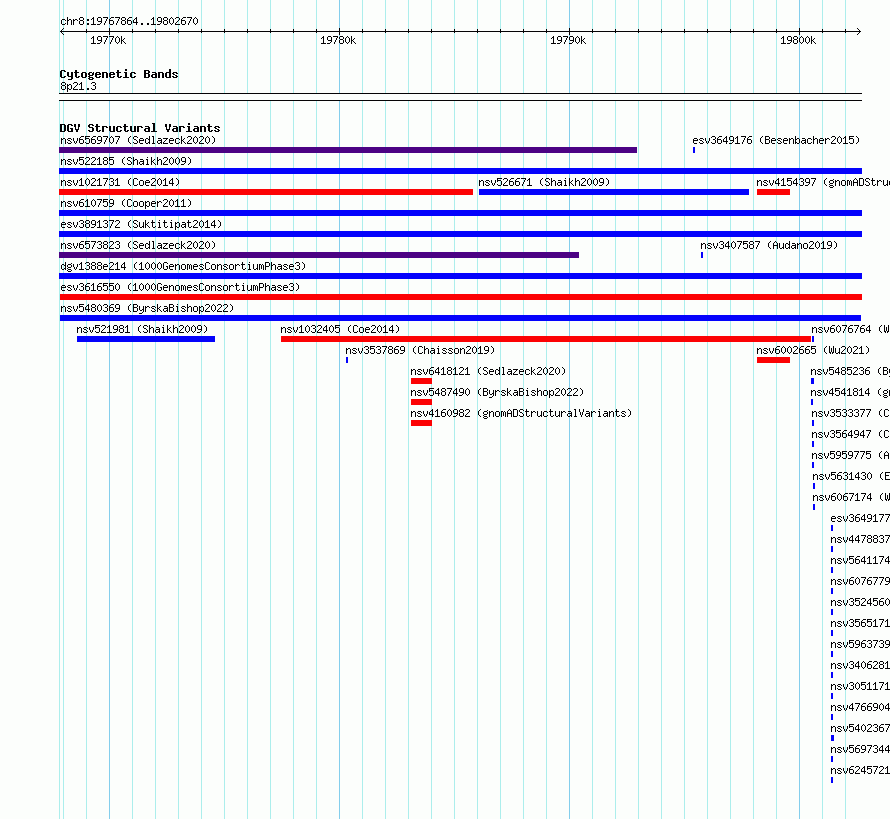Click the nsv6067174 variant label
The height and width of the screenshot is (819, 890).
(851, 497)
